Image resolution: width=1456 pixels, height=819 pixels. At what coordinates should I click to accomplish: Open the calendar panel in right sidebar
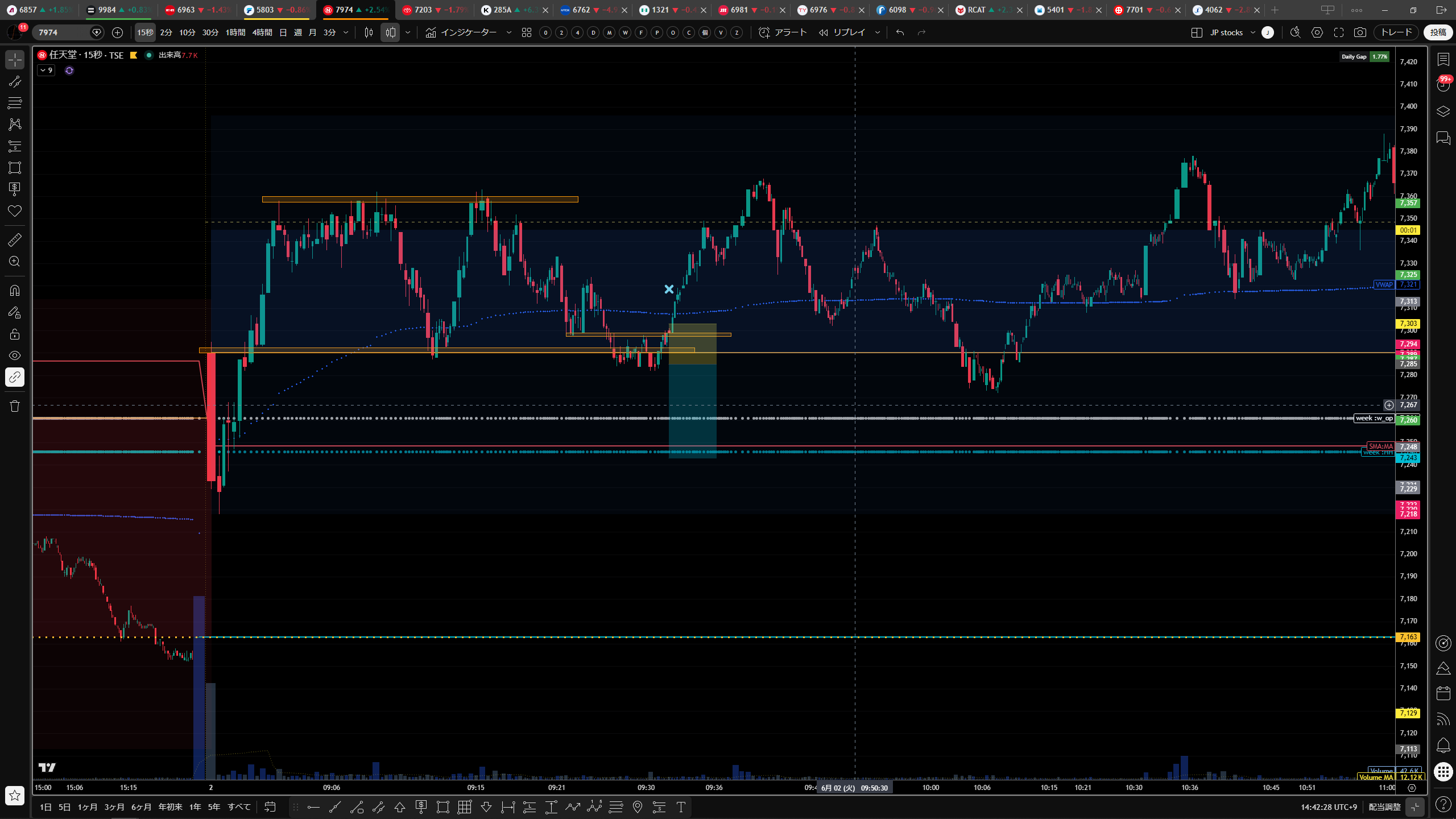pos(1443,693)
